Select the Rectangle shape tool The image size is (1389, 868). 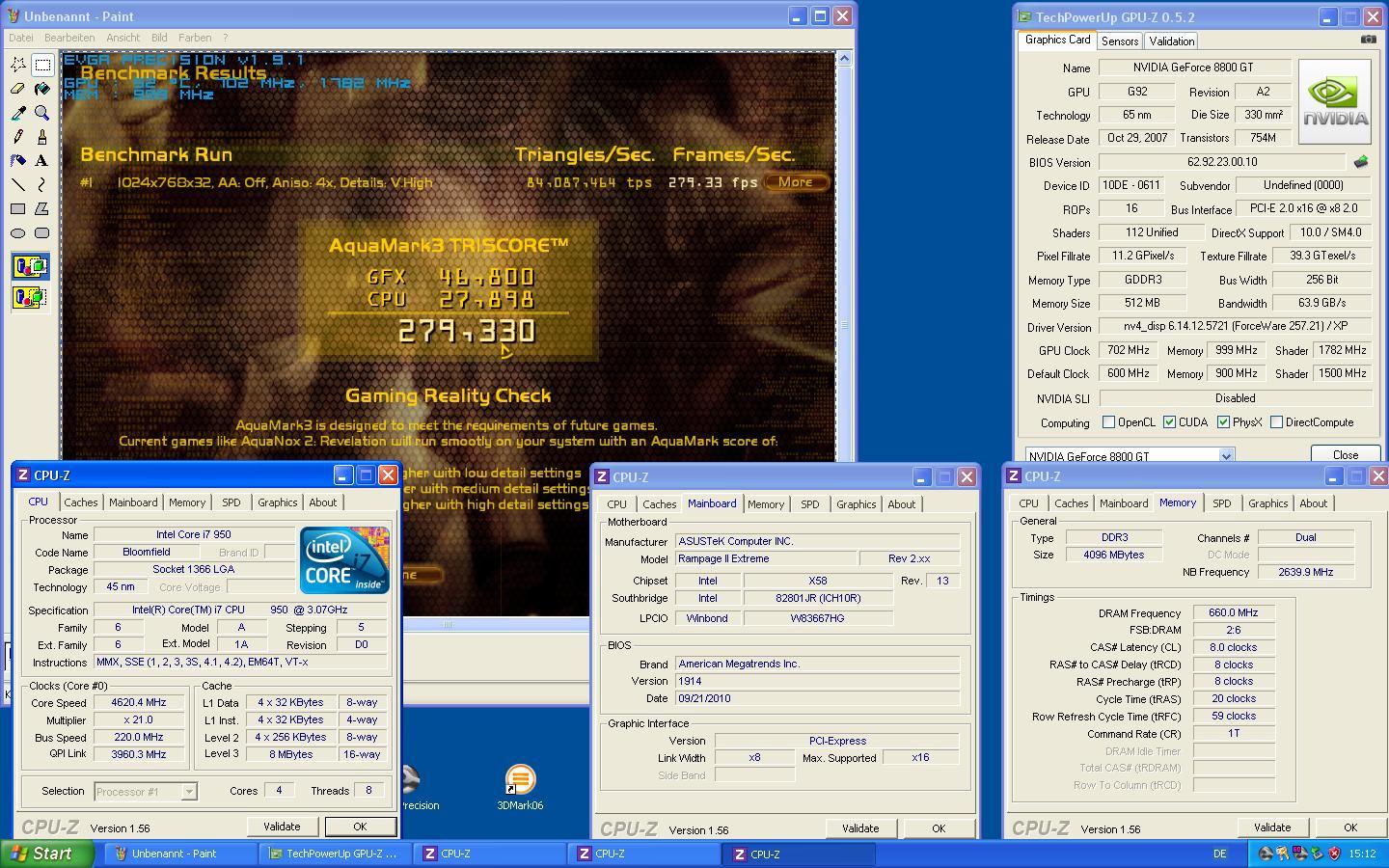tap(18, 209)
